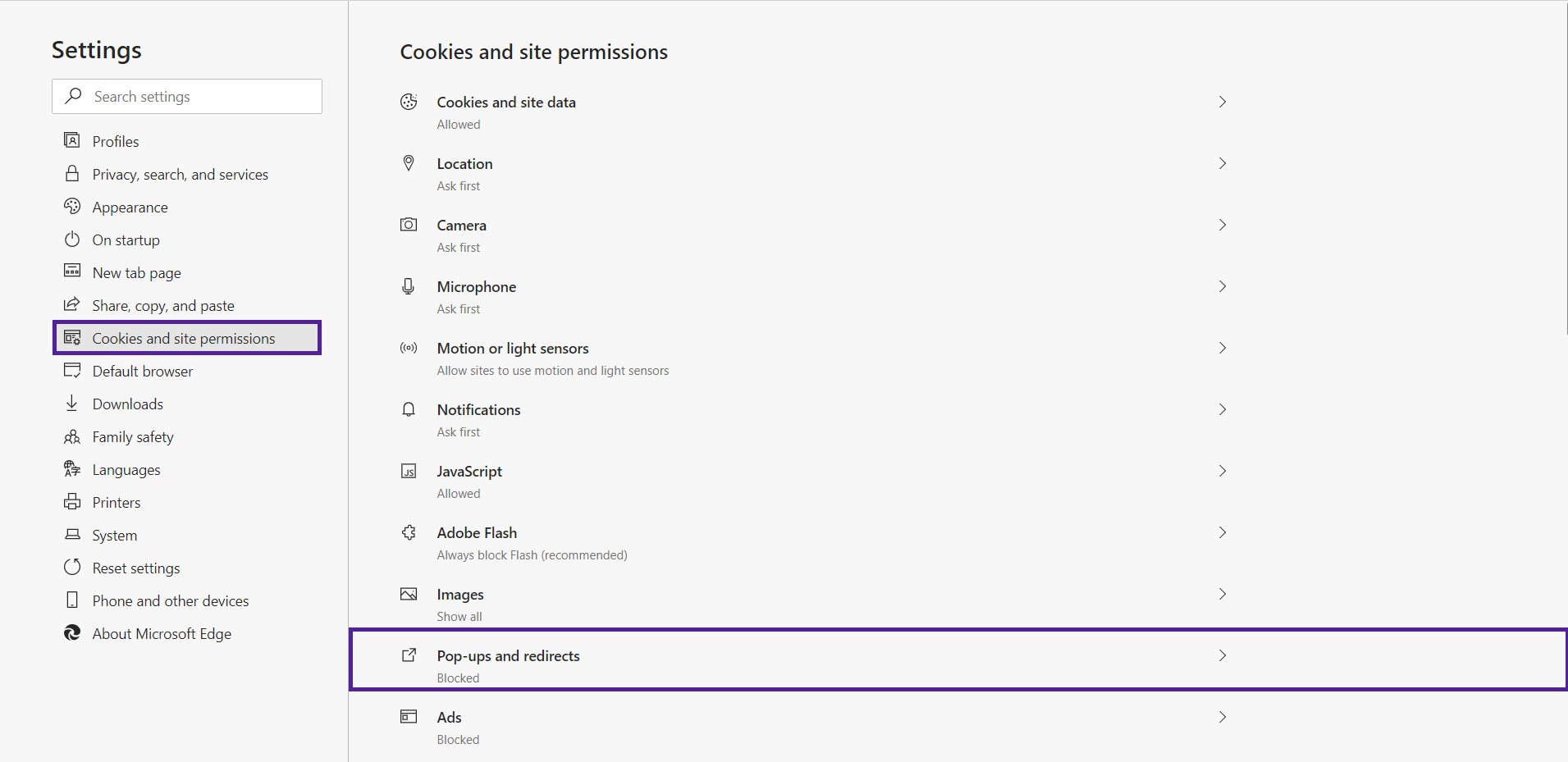The height and width of the screenshot is (762, 1568).
Task: Select Default browser in the sidebar
Action: [x=143, y=371]
